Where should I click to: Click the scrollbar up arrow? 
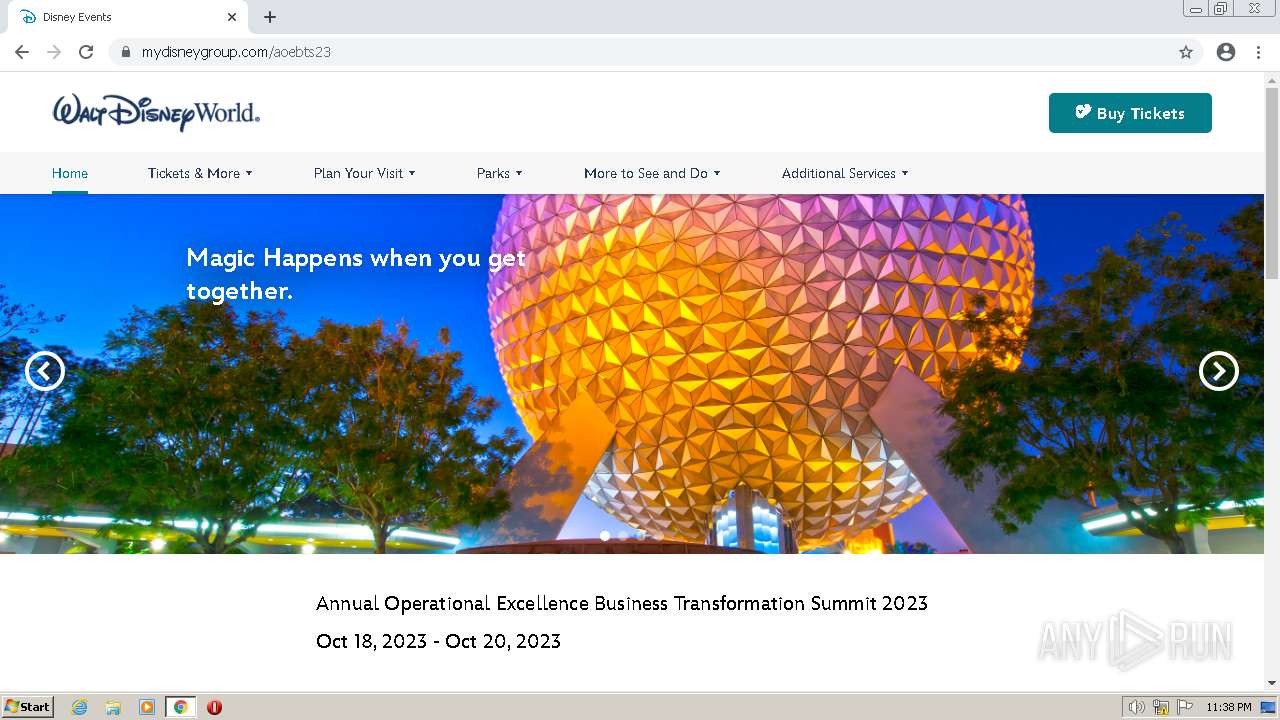pyautogui.click(x=1272, y=79)
